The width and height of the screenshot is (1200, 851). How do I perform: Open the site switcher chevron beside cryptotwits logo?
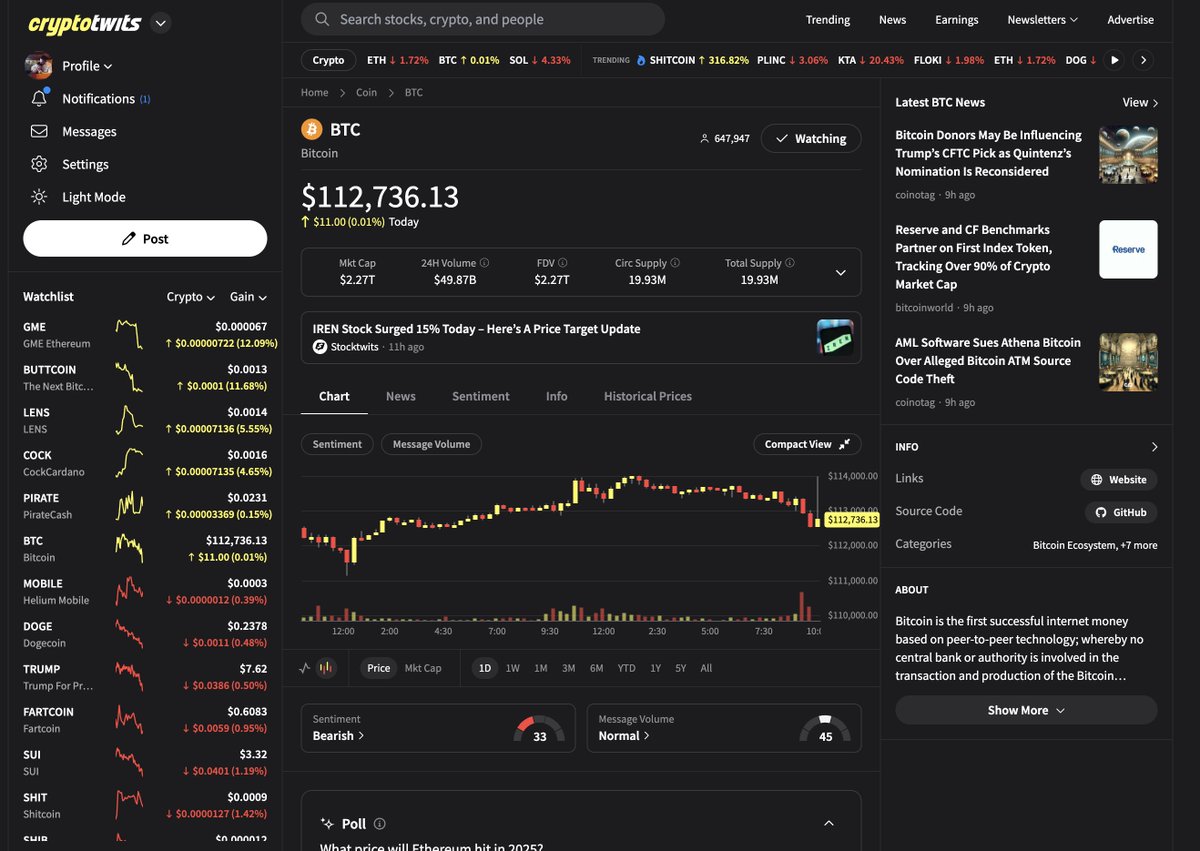click(x=162, y=23)
